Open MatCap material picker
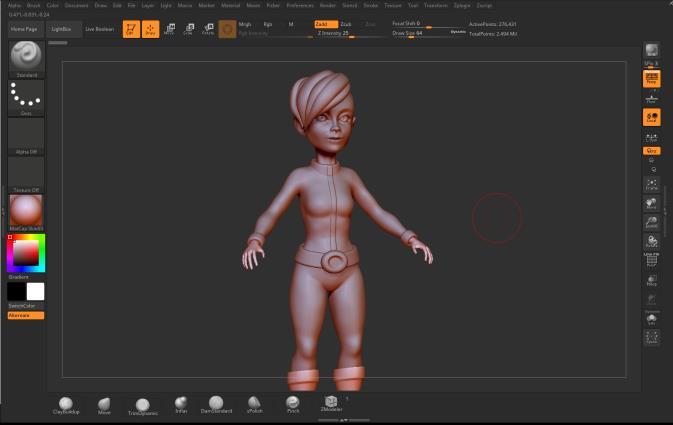 click(x=26, y=212)
